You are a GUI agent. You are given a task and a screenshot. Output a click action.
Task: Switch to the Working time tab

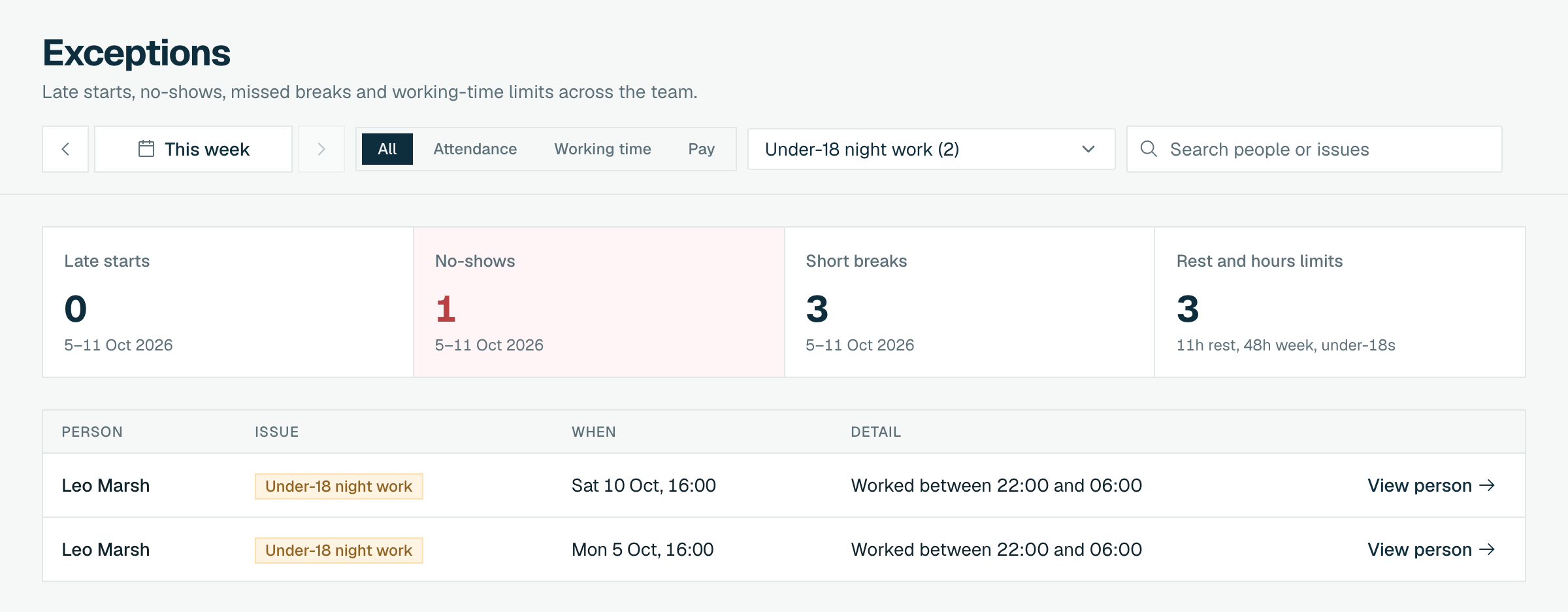pyautogui.click(x=602, y=149)
